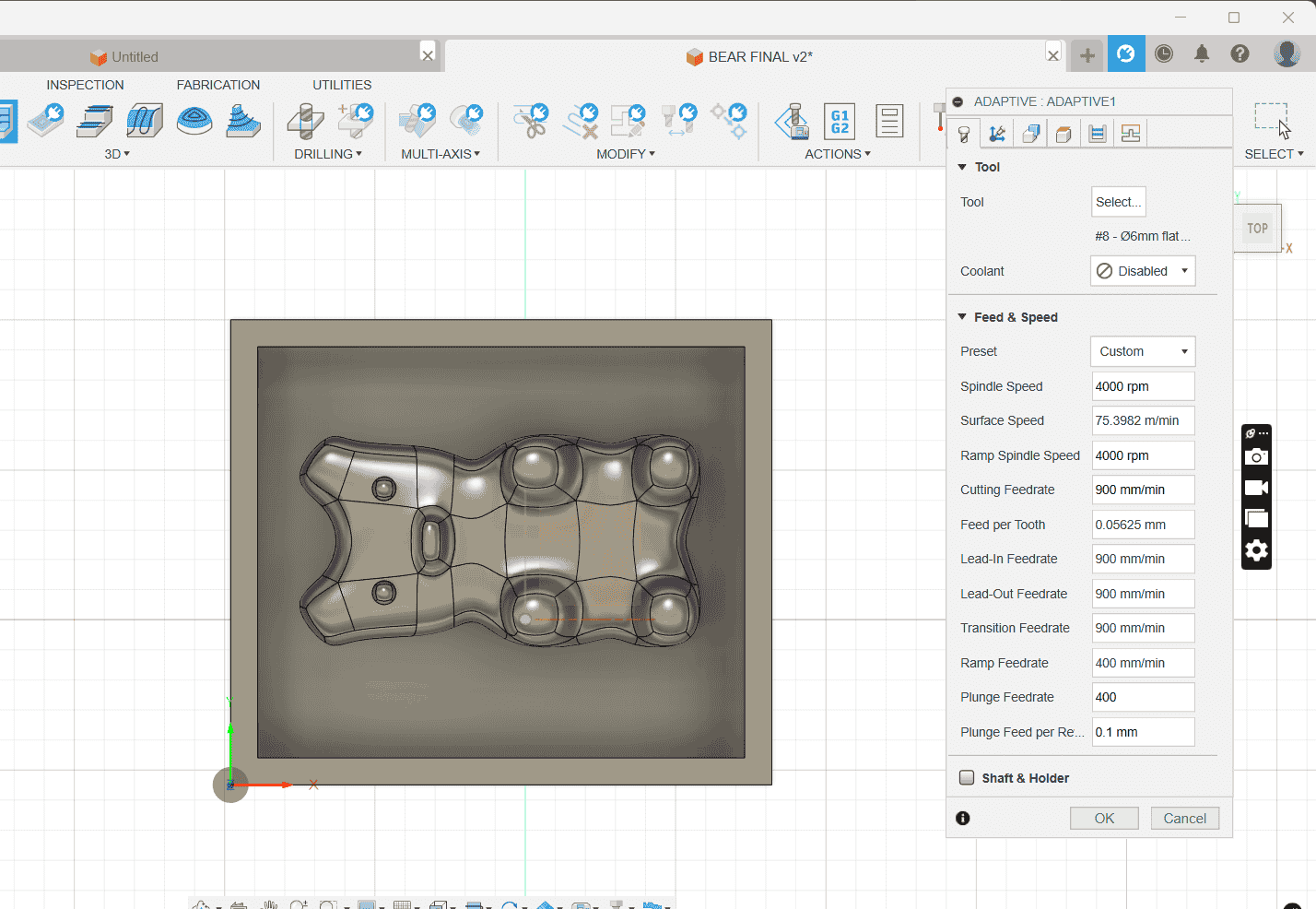1316x909 pixels.
Task: Collapse the Feed & Speed section
Action: 962,316
